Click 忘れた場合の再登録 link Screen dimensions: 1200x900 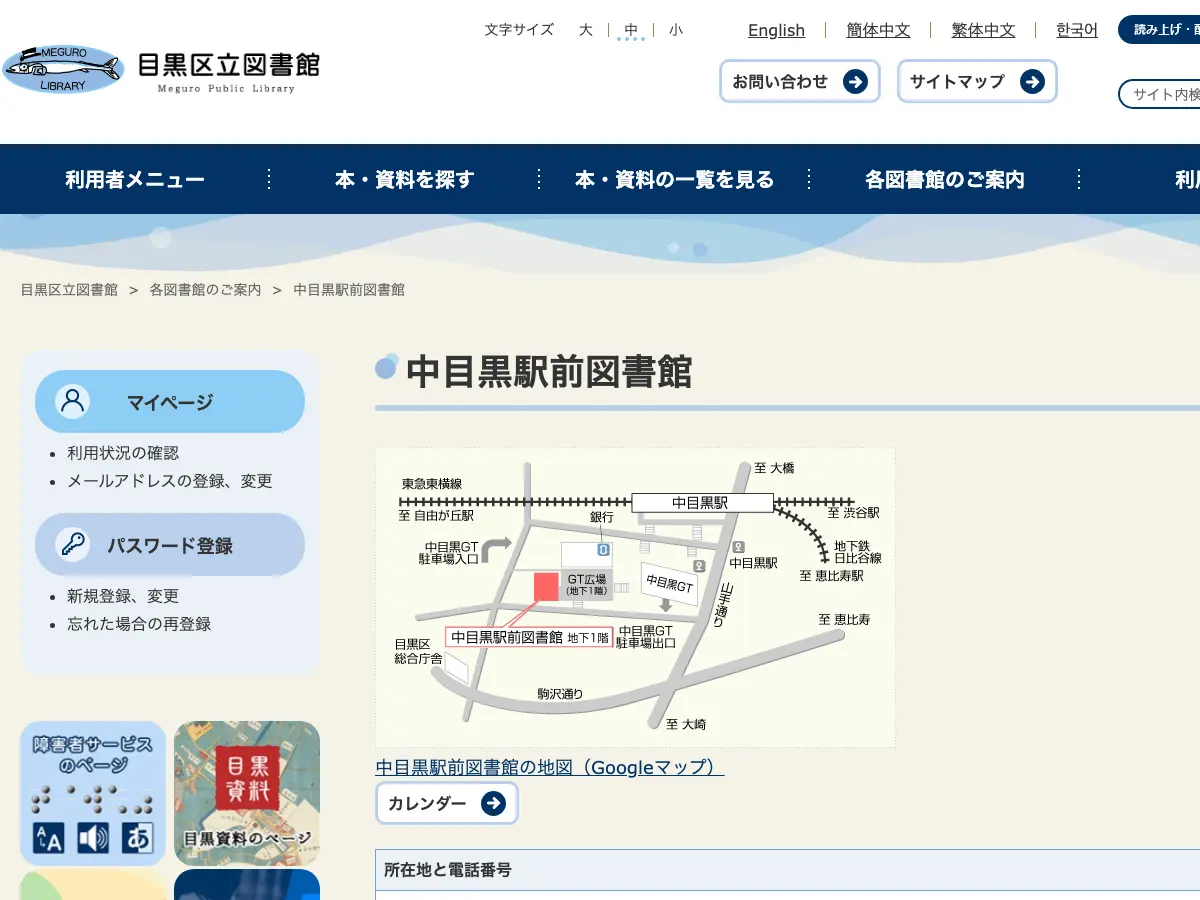pos(139,624)
